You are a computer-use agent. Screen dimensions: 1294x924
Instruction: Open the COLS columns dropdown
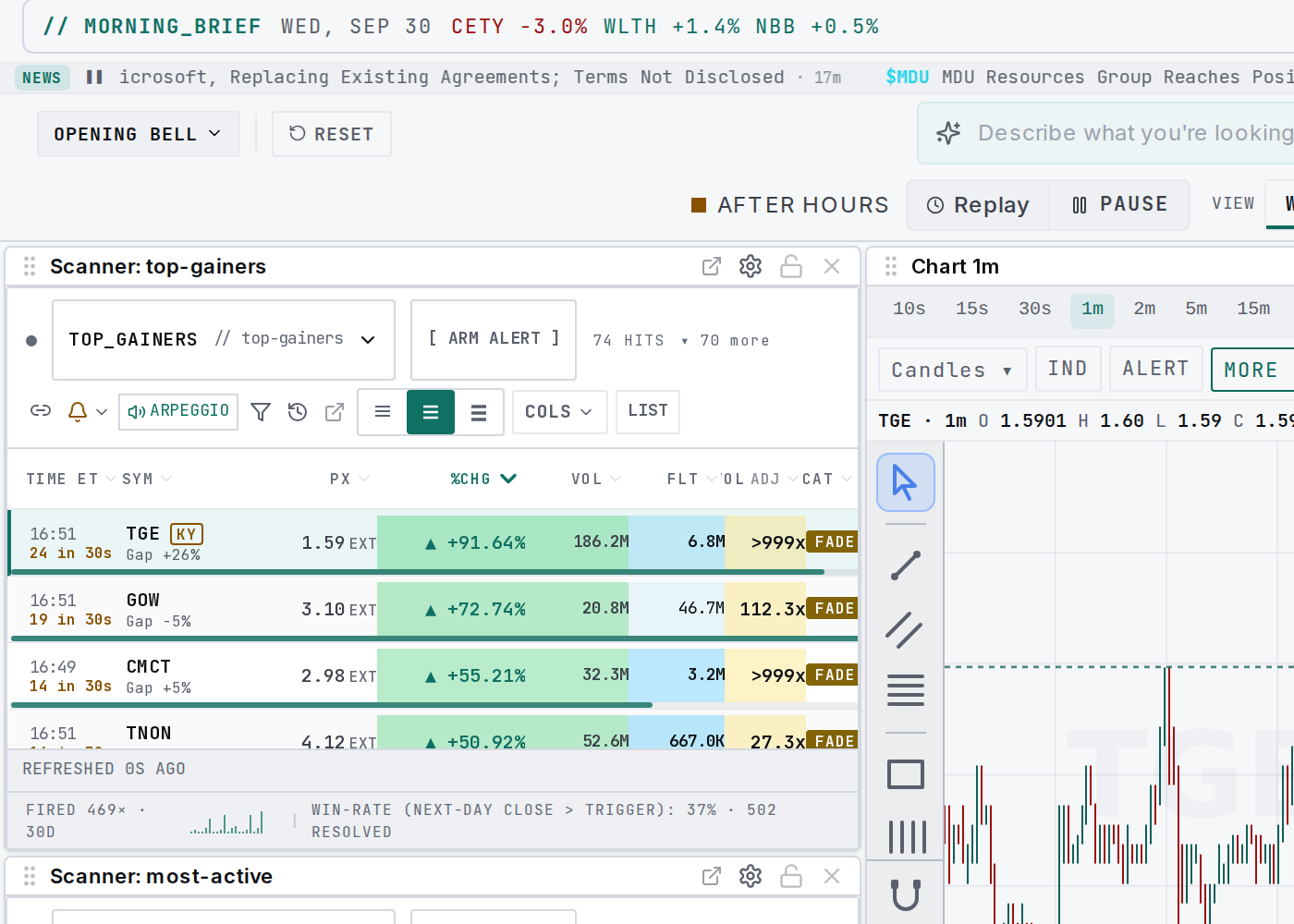pos(559,412)
